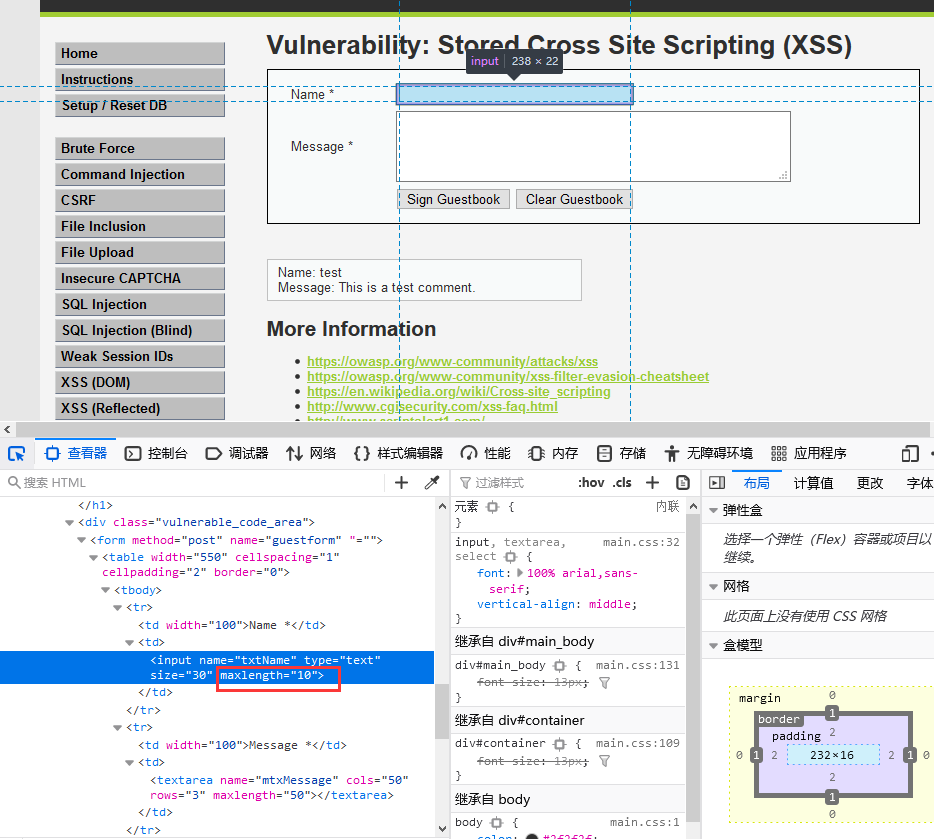
Task: Collapse the 盒模型 box model section
Action: point(712,645)
